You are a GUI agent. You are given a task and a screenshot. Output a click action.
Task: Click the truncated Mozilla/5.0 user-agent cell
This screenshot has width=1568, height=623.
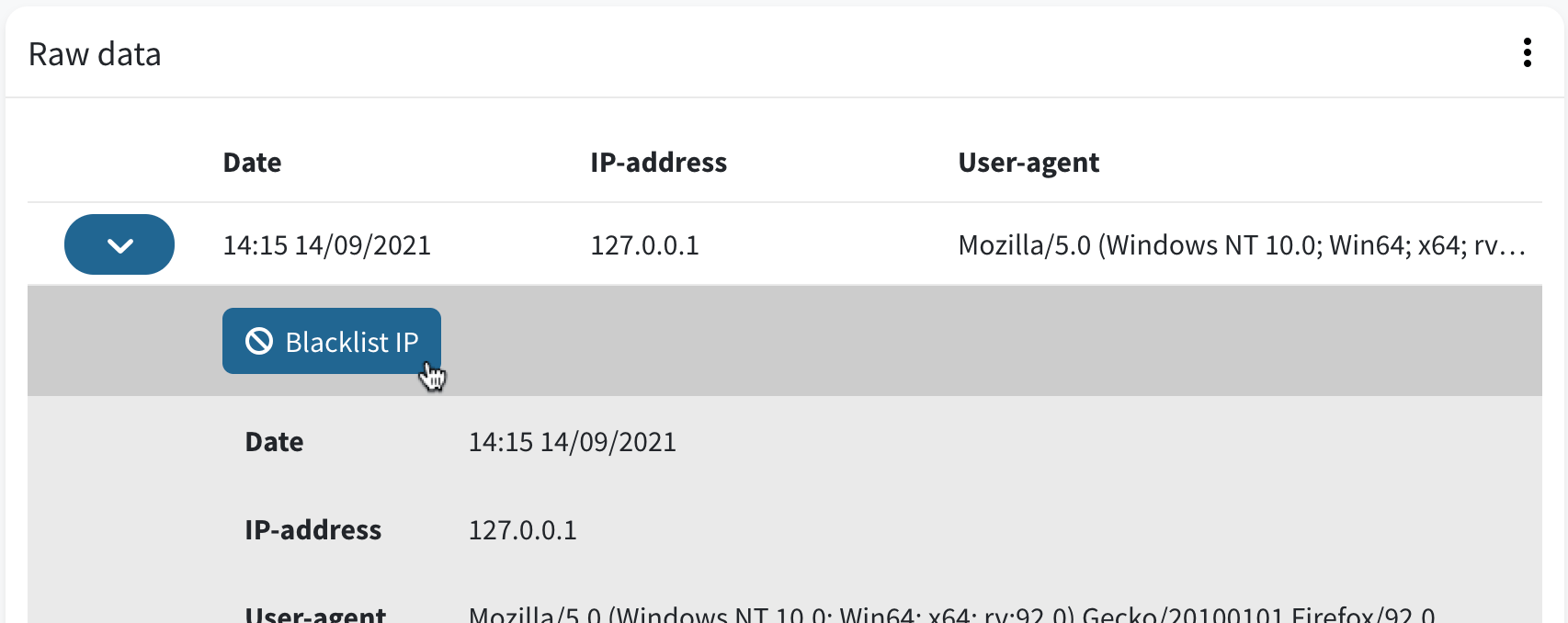pos(1242,245)
